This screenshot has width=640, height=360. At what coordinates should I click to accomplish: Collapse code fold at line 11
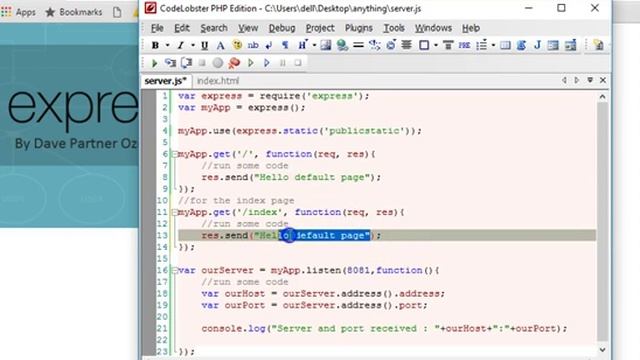click(x=174, y=212)
